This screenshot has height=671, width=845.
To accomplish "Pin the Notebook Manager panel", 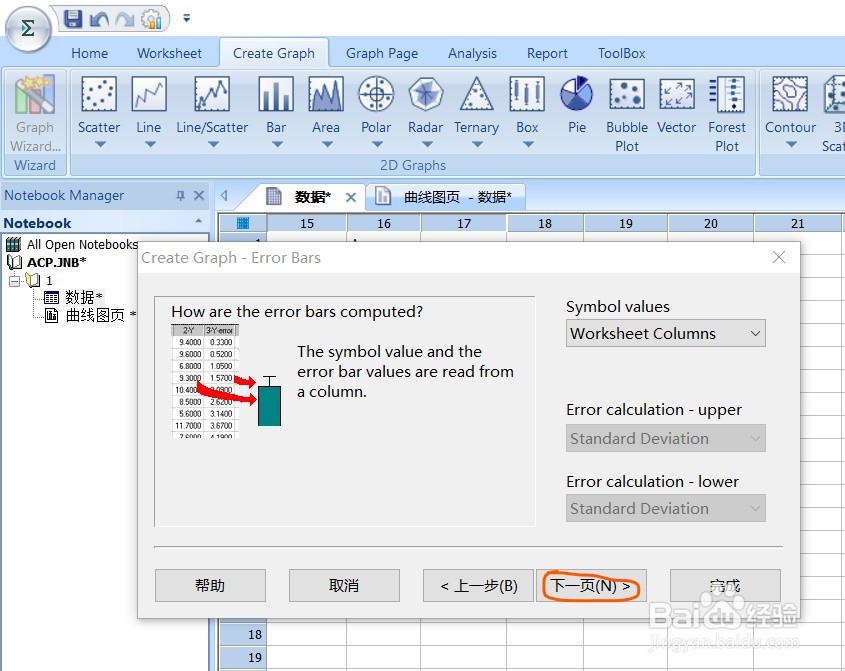I will [x=181, y=195].
